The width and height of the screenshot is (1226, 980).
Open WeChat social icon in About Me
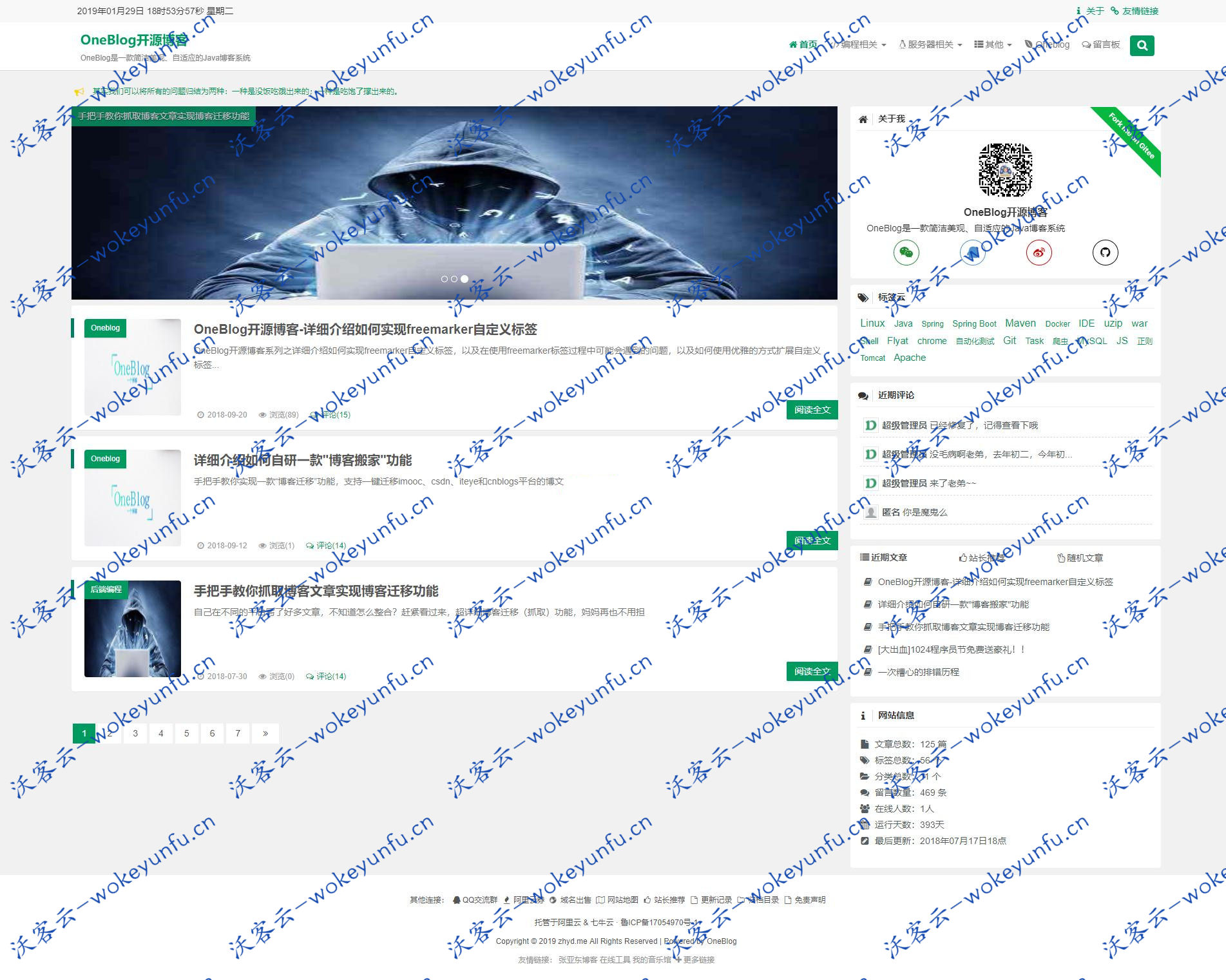point(906,252)
